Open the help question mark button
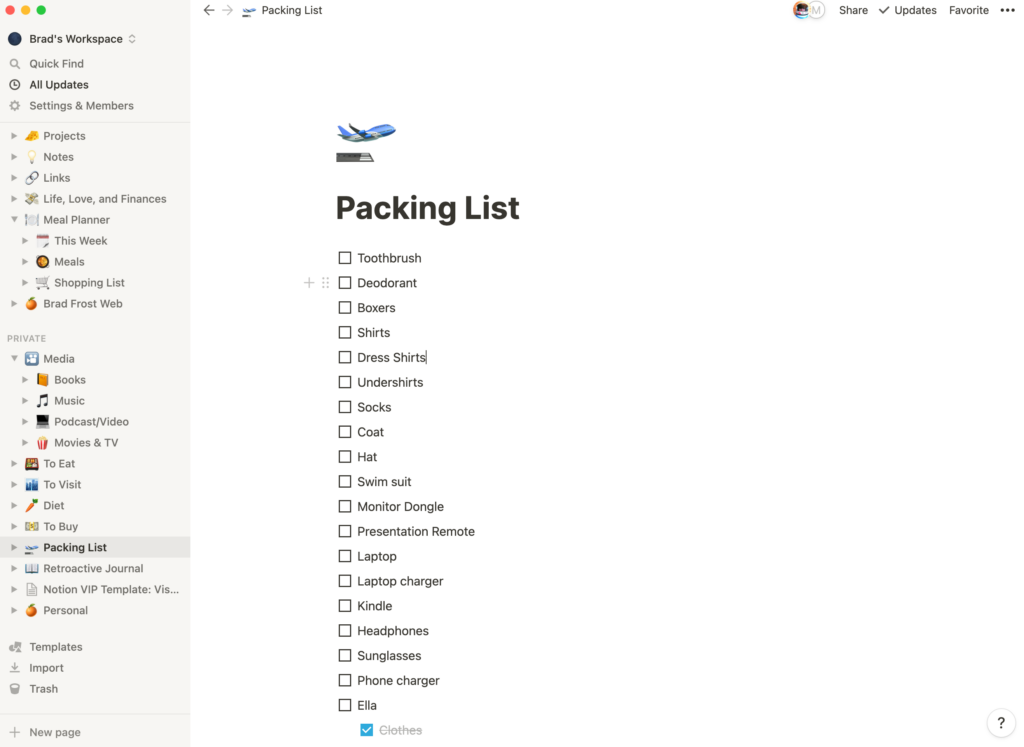This screenshot has height=747, width=1024. click(x=1001, y=723)
